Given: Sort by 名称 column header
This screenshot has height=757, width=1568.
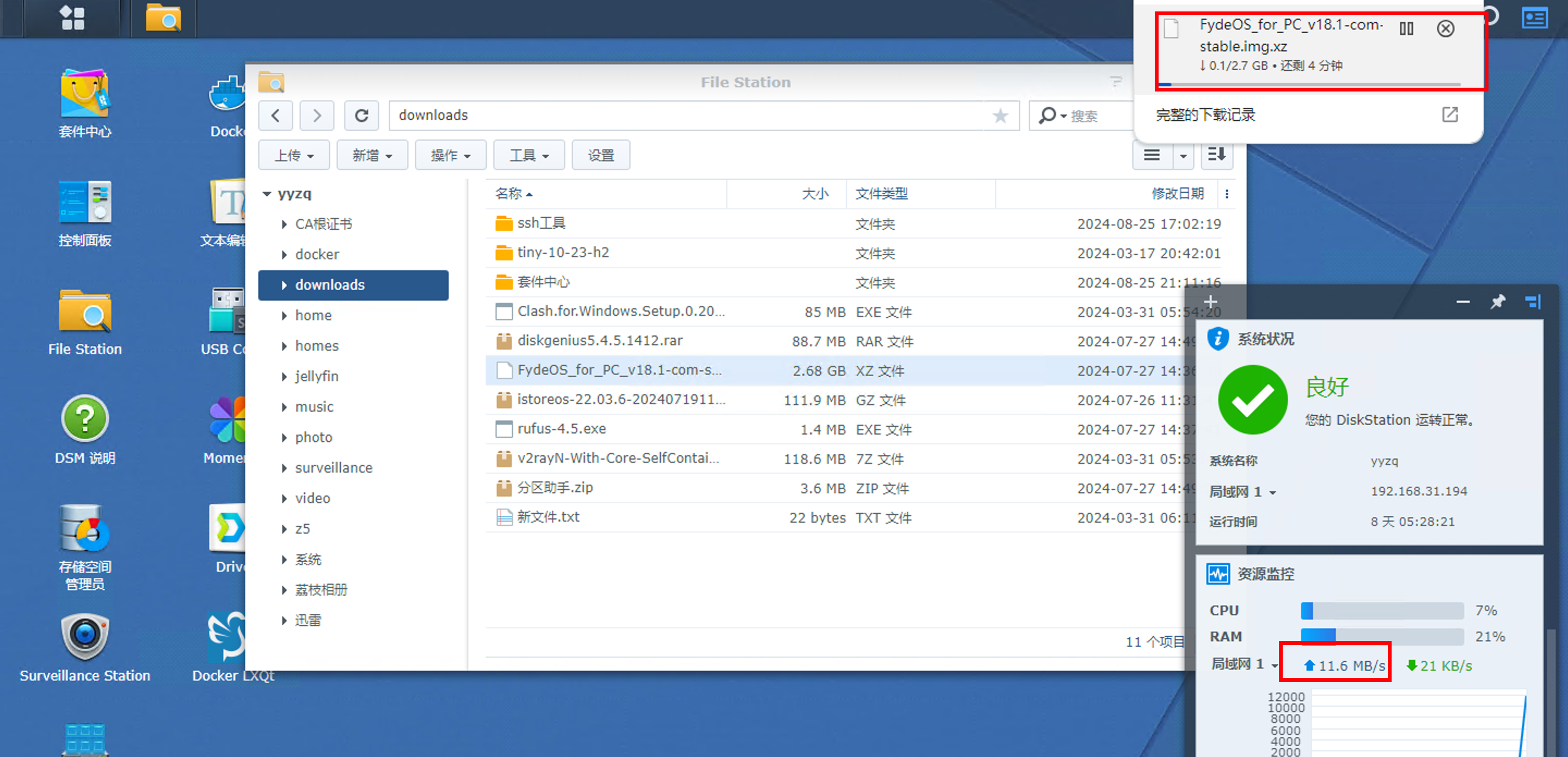Looking at the screenshot, I should [x=605, y=194].
